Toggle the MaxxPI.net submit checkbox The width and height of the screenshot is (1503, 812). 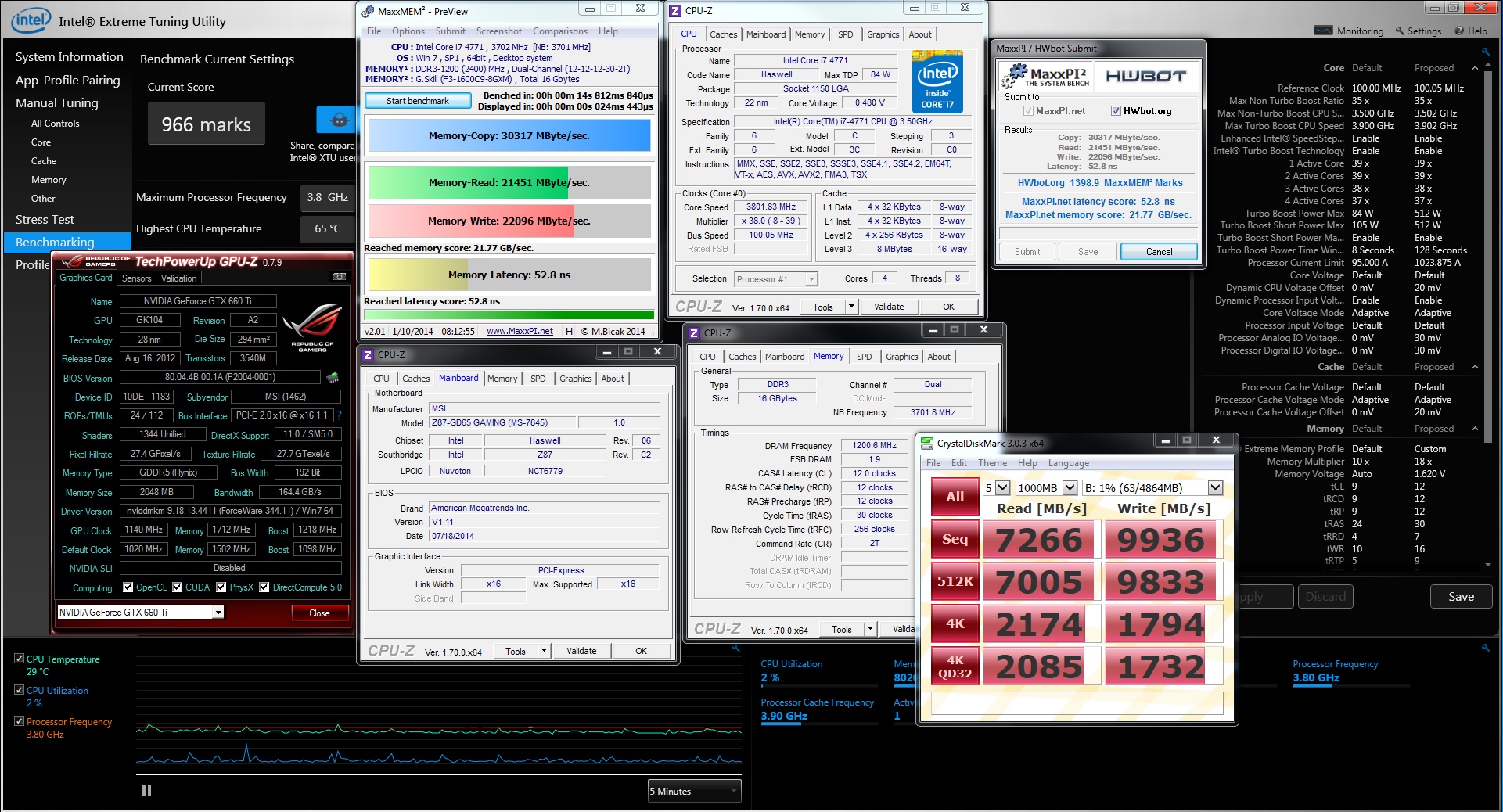pyautogui.click(x=1029, y=111)
